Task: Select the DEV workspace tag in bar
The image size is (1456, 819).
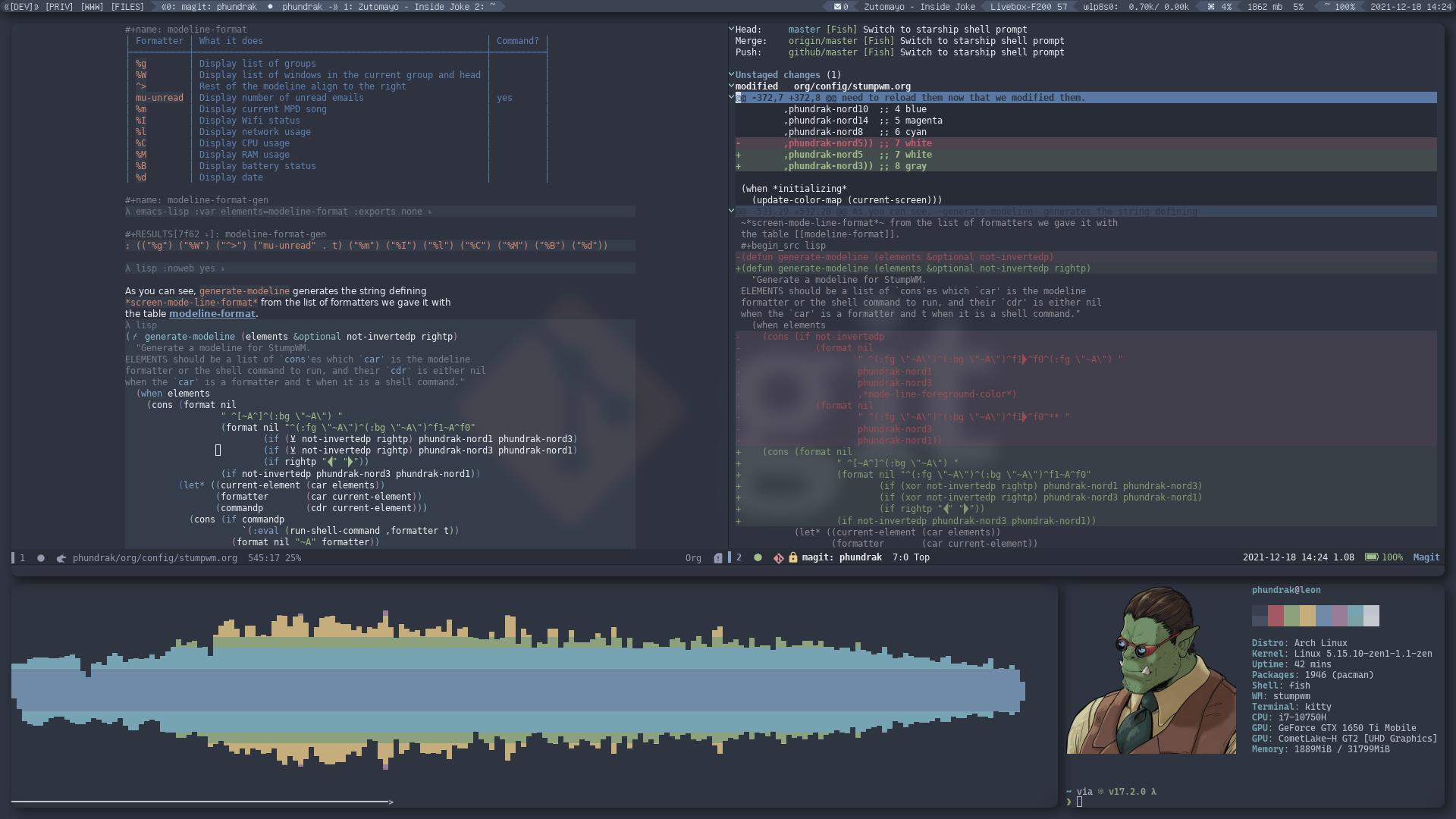Action: coord(20,7)
